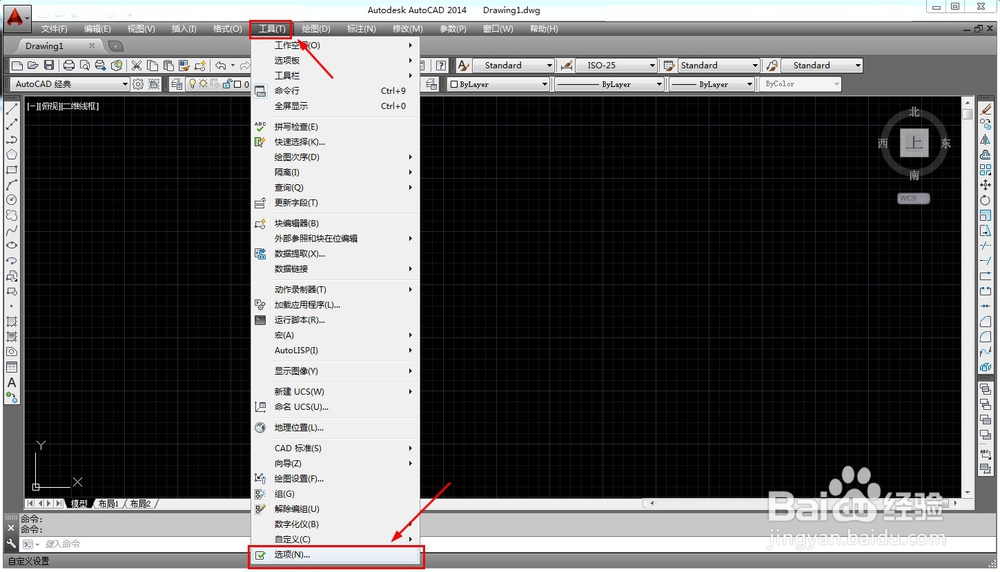Select the Table draw tool
Viewport: 1000px width, 572px height.
(11, 367)
